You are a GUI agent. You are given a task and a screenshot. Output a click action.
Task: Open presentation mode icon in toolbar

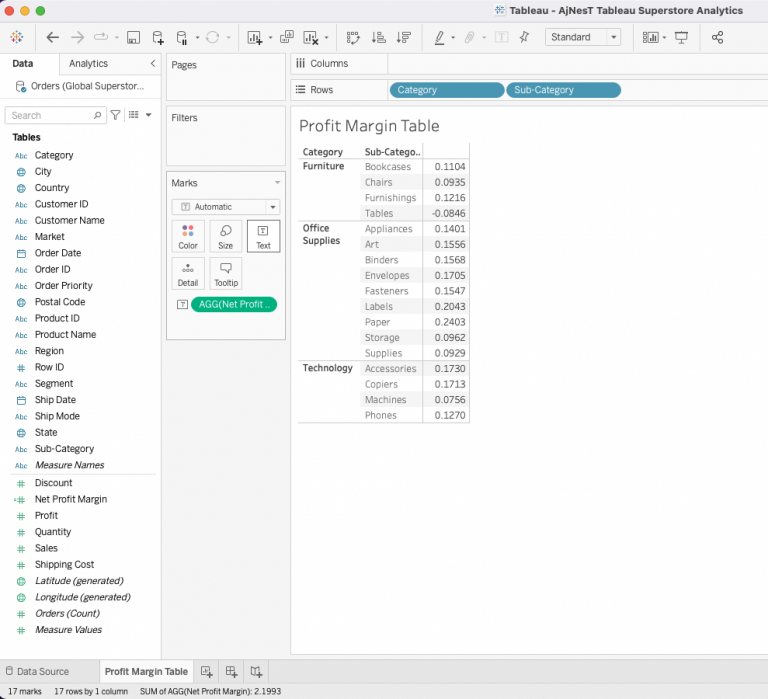[x=682, y=37]
